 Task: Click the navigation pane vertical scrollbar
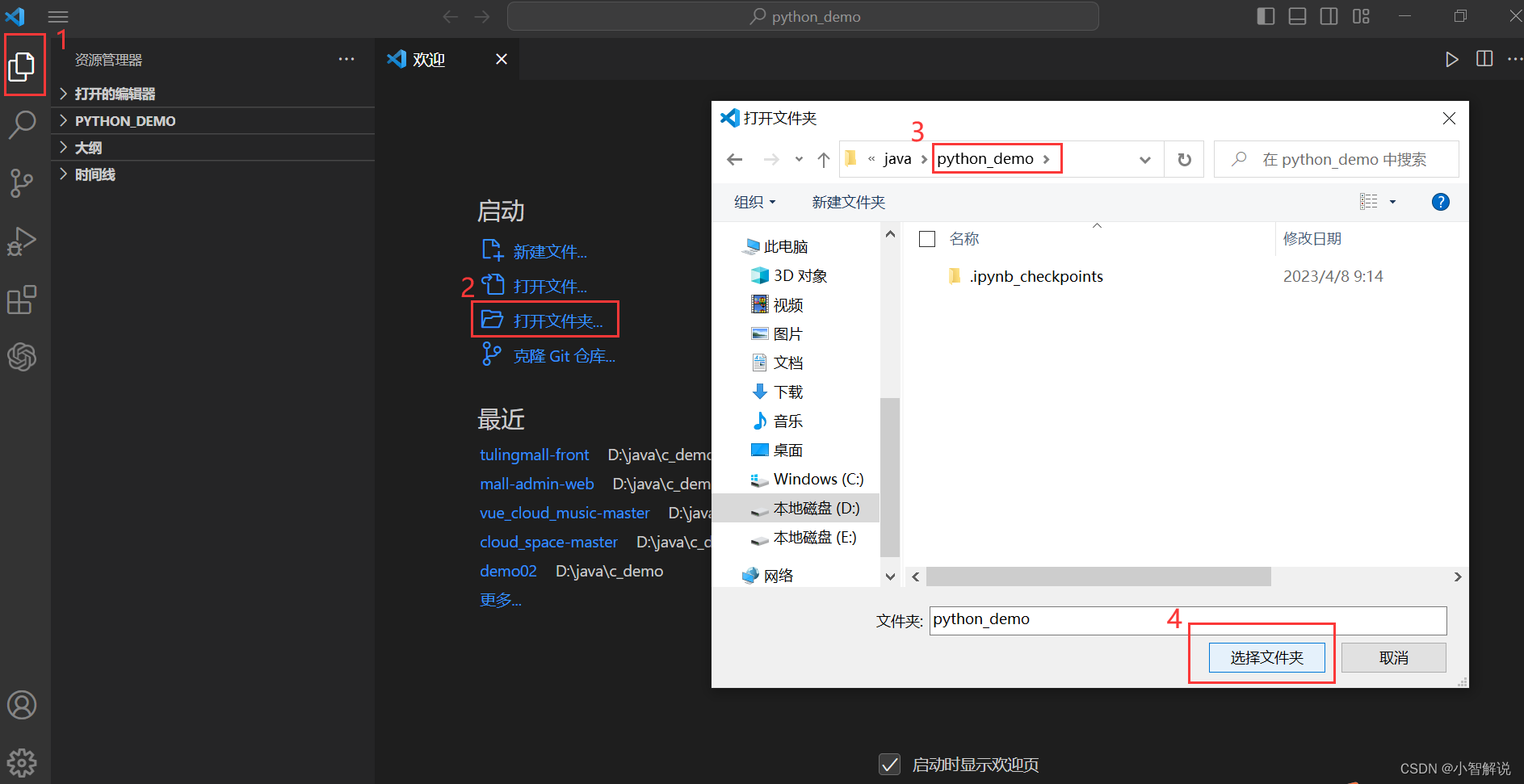pos(890,476)
